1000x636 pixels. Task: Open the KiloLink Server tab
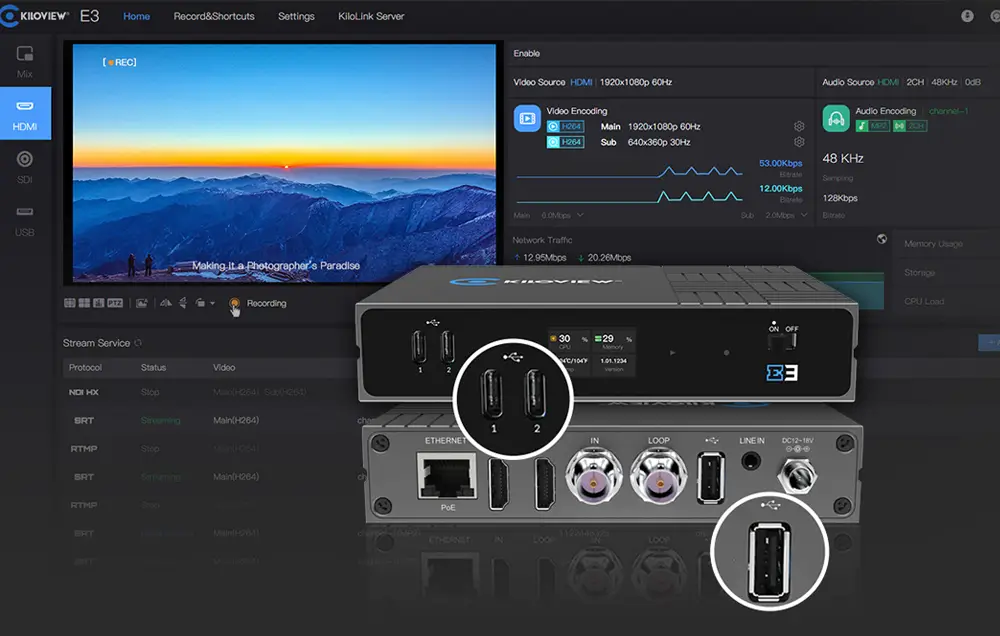coord(371,16)
